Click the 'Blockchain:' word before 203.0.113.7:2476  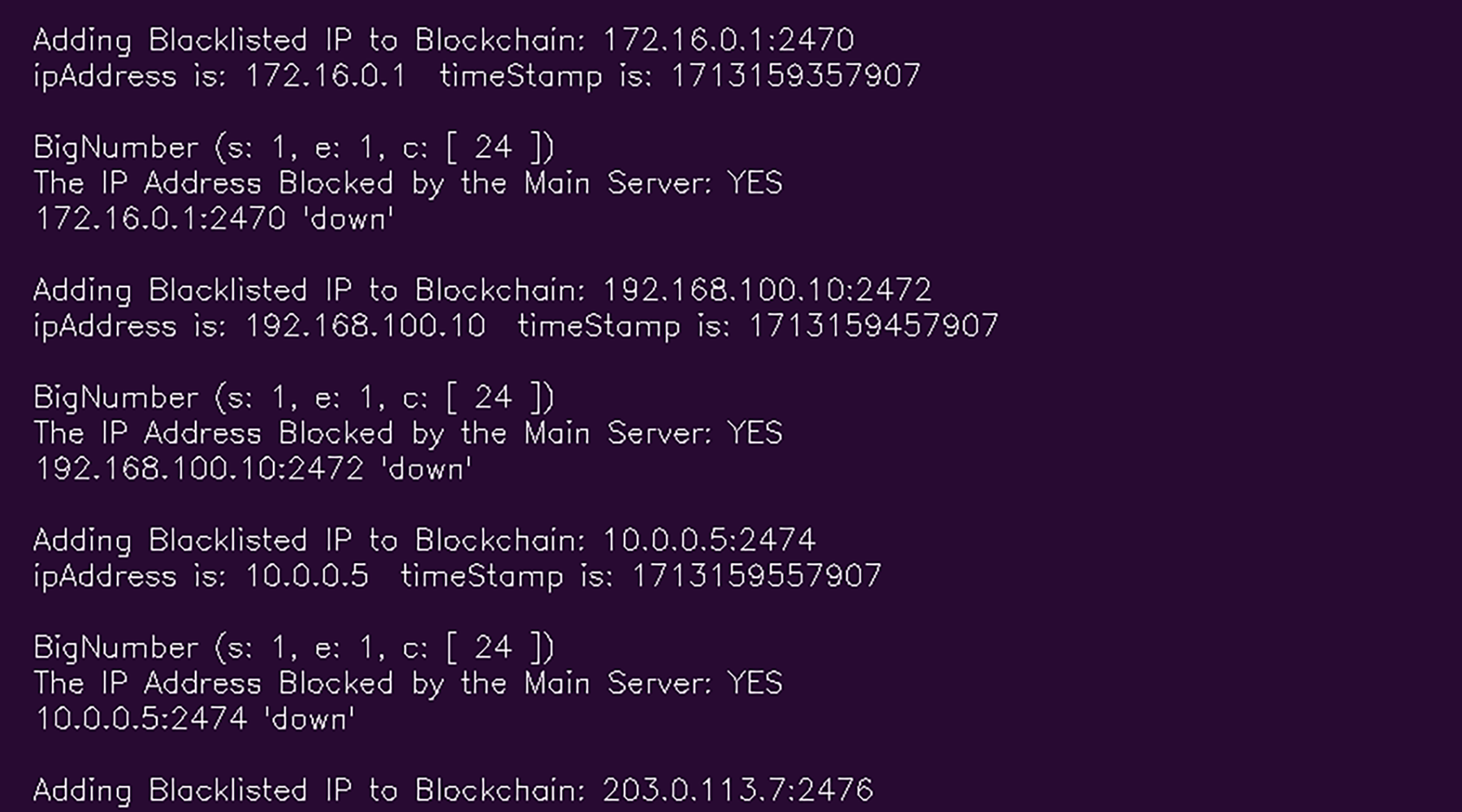pos(500,790)
